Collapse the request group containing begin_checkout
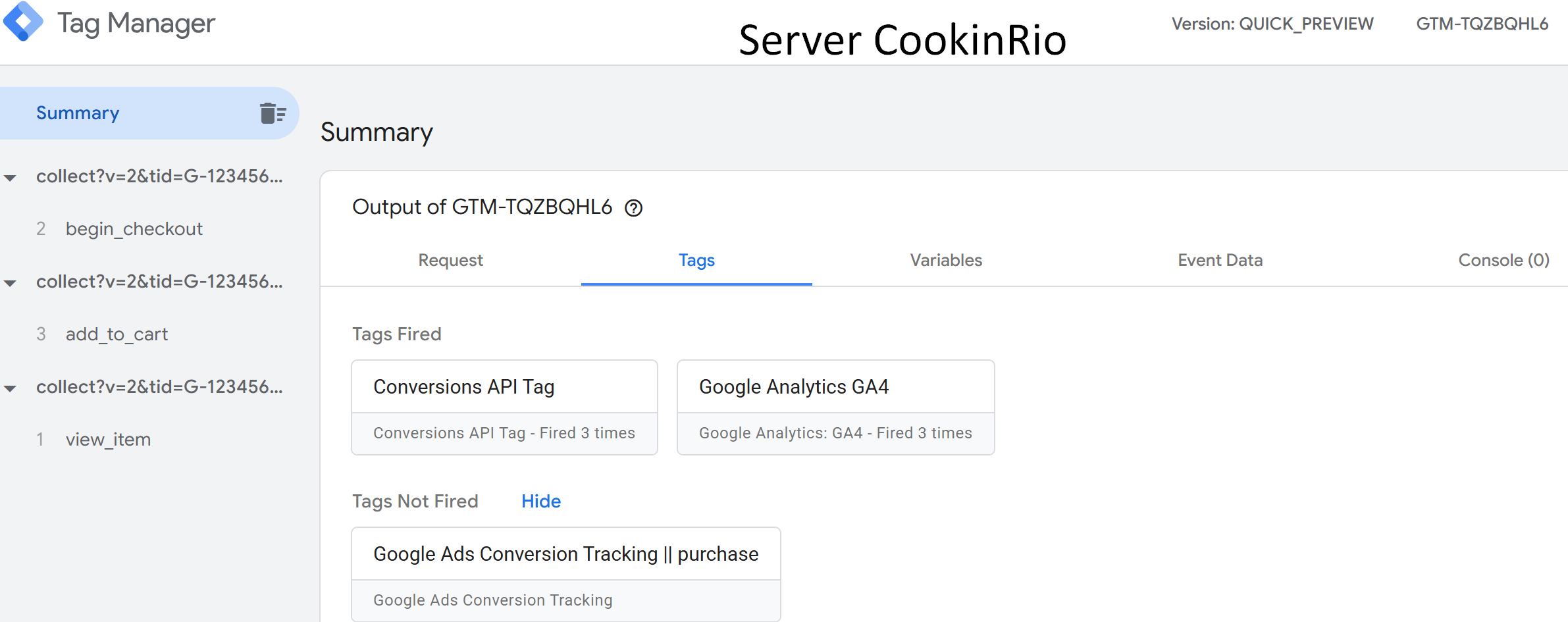 [11, 178]
